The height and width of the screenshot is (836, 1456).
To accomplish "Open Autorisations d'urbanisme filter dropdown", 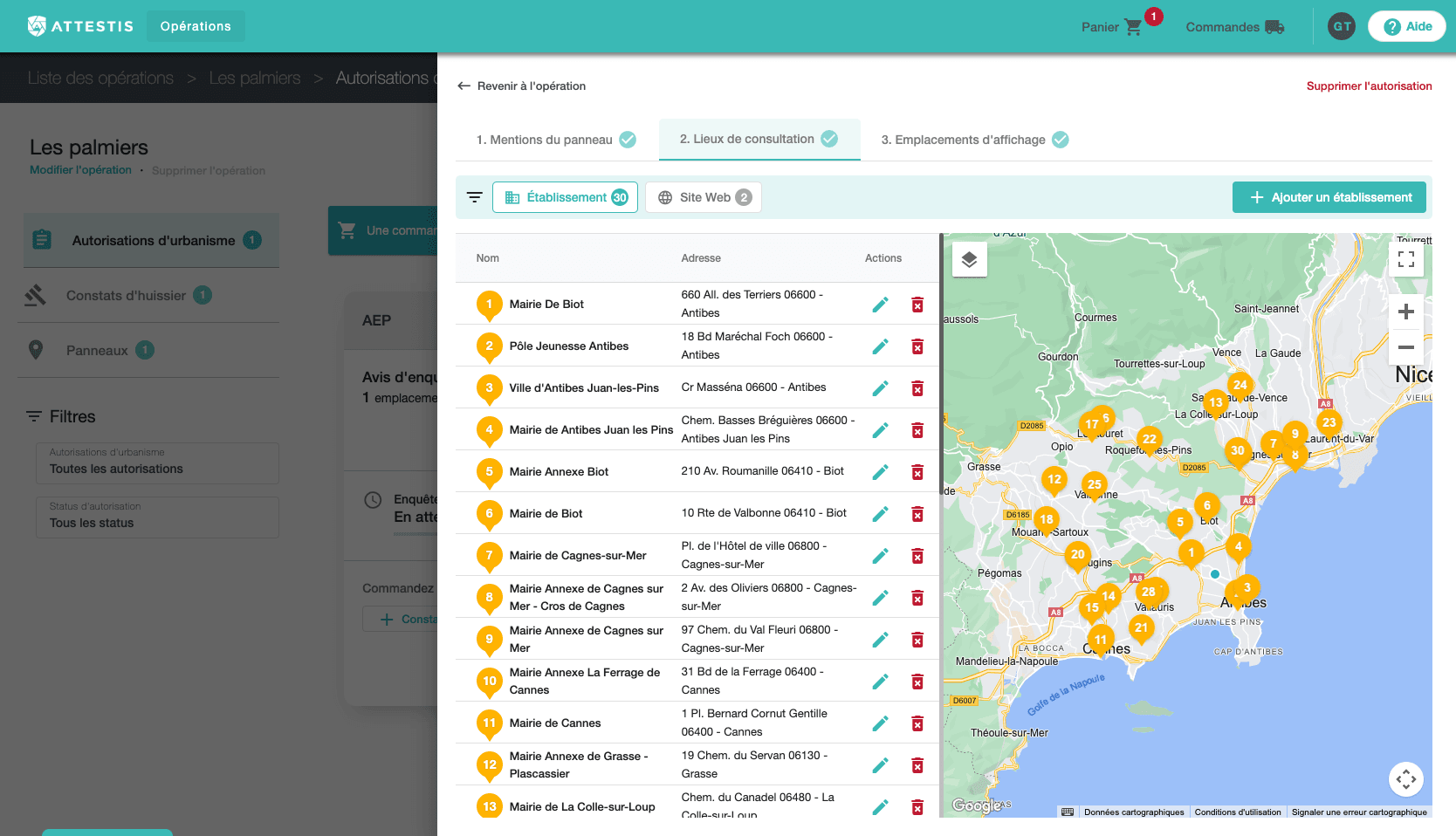I will (x=157, y=463).
